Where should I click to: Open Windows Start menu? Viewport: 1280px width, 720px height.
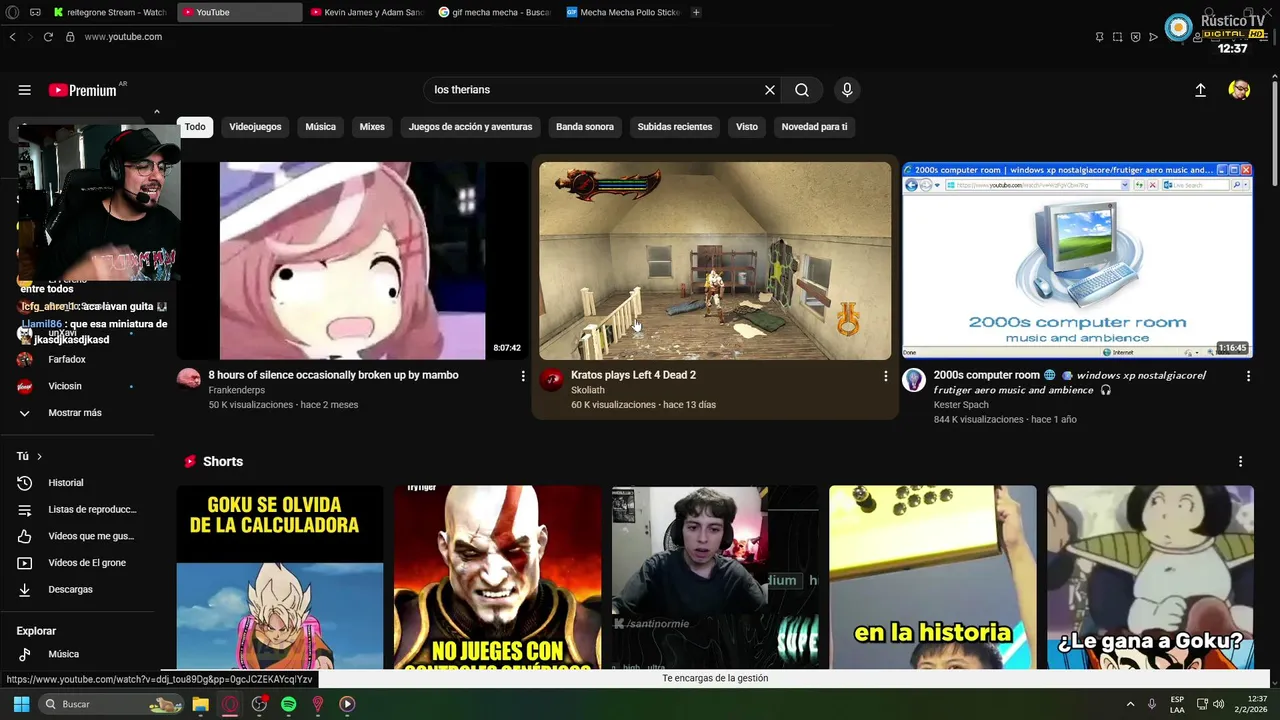point(21,704)
